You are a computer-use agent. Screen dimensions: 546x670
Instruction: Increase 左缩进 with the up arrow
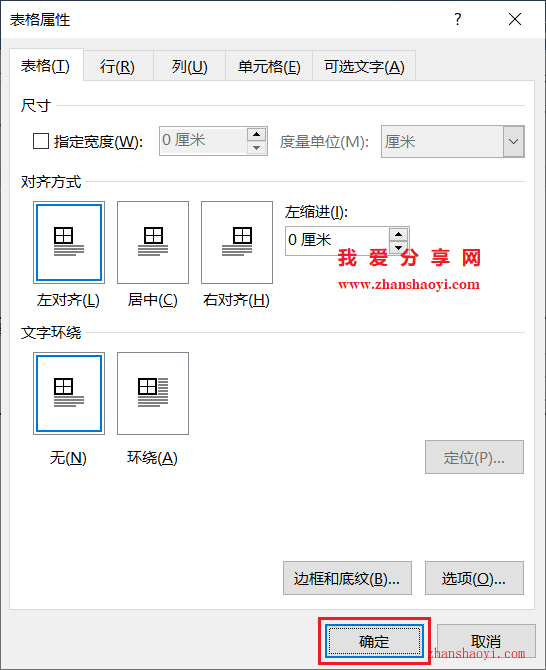tap(399, 234)
